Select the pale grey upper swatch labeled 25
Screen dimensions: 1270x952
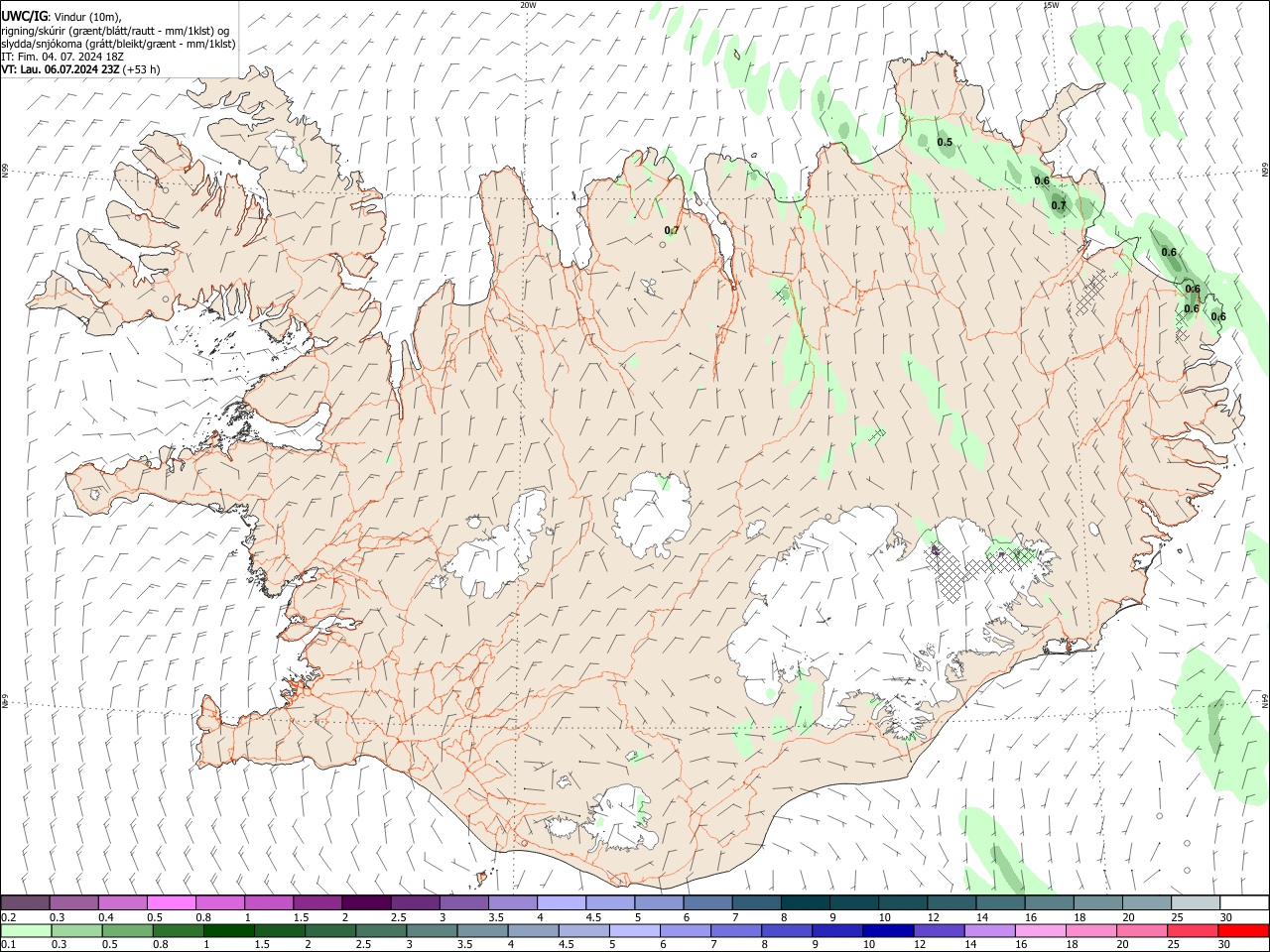(1196, 902)
